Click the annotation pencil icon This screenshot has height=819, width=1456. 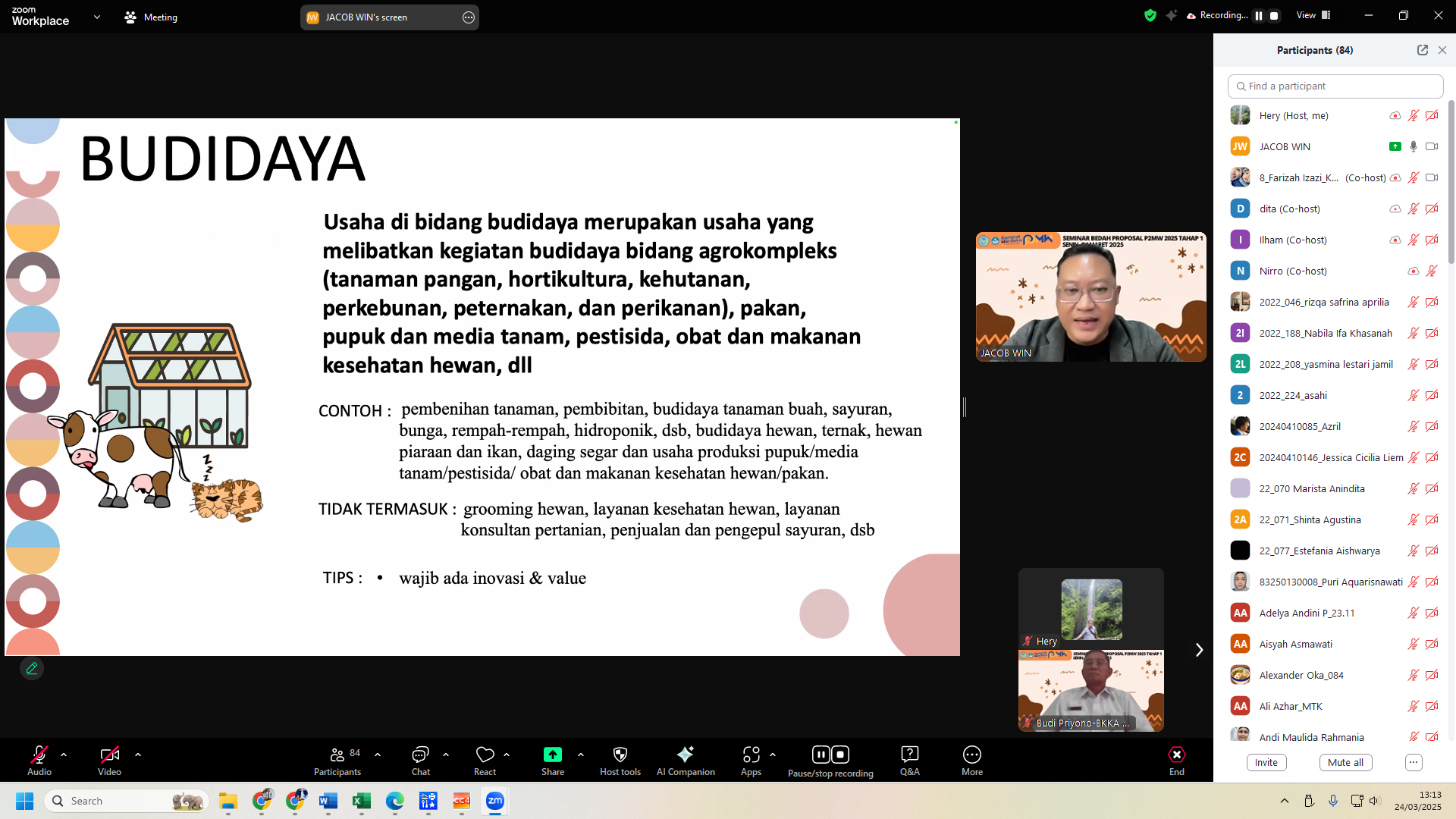(x=32, y=669)
